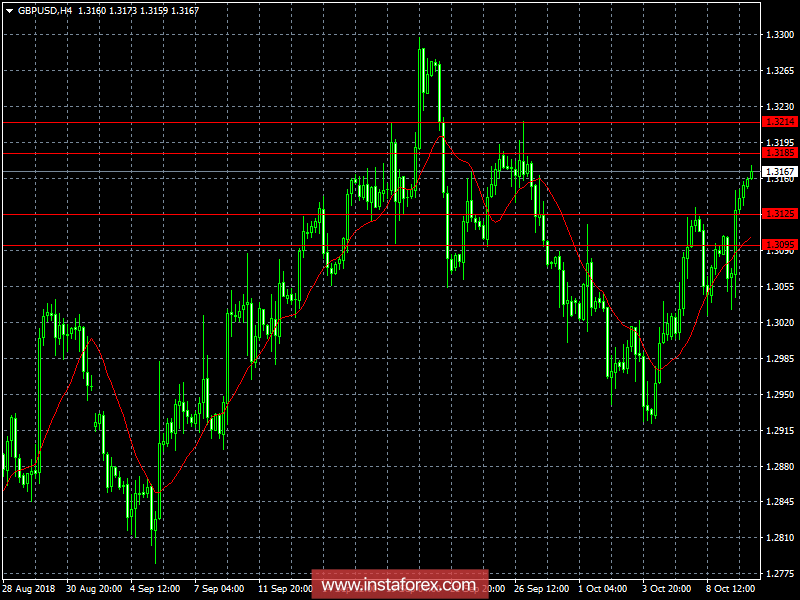
Task: Open the chart menu triangle beside GBPUSD,H4
Action: 9,11
